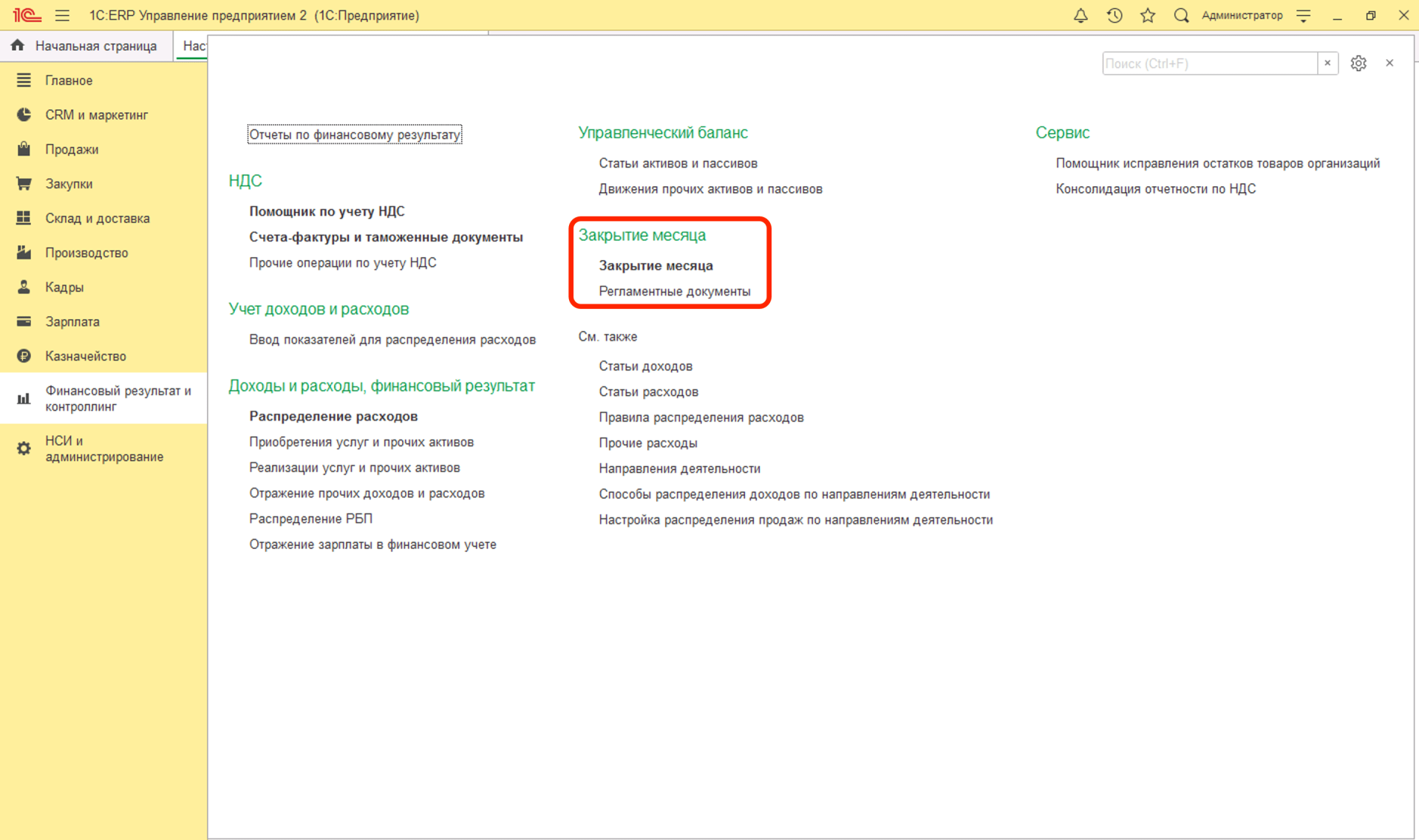Click the global search magnifier icon
Screen dimensions: 1419x840
click(x=1181, y=16)
